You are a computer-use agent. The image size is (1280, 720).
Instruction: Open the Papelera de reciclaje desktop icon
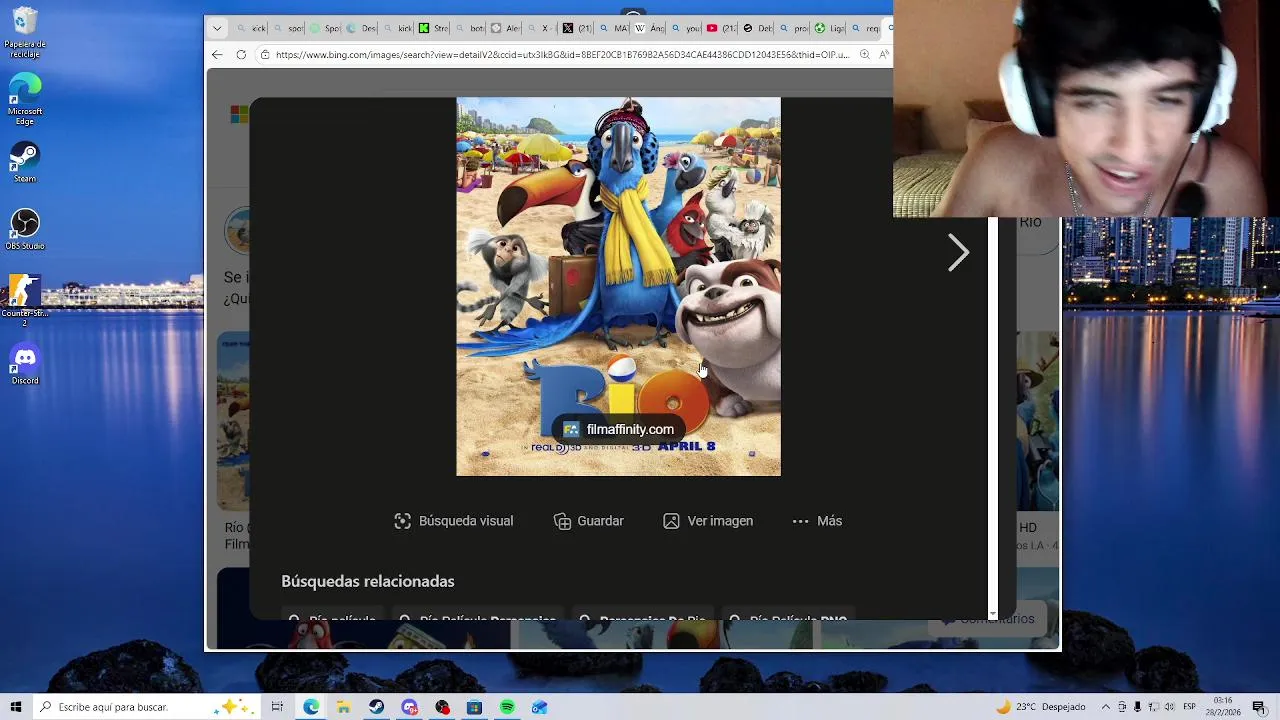click(25, 33)
